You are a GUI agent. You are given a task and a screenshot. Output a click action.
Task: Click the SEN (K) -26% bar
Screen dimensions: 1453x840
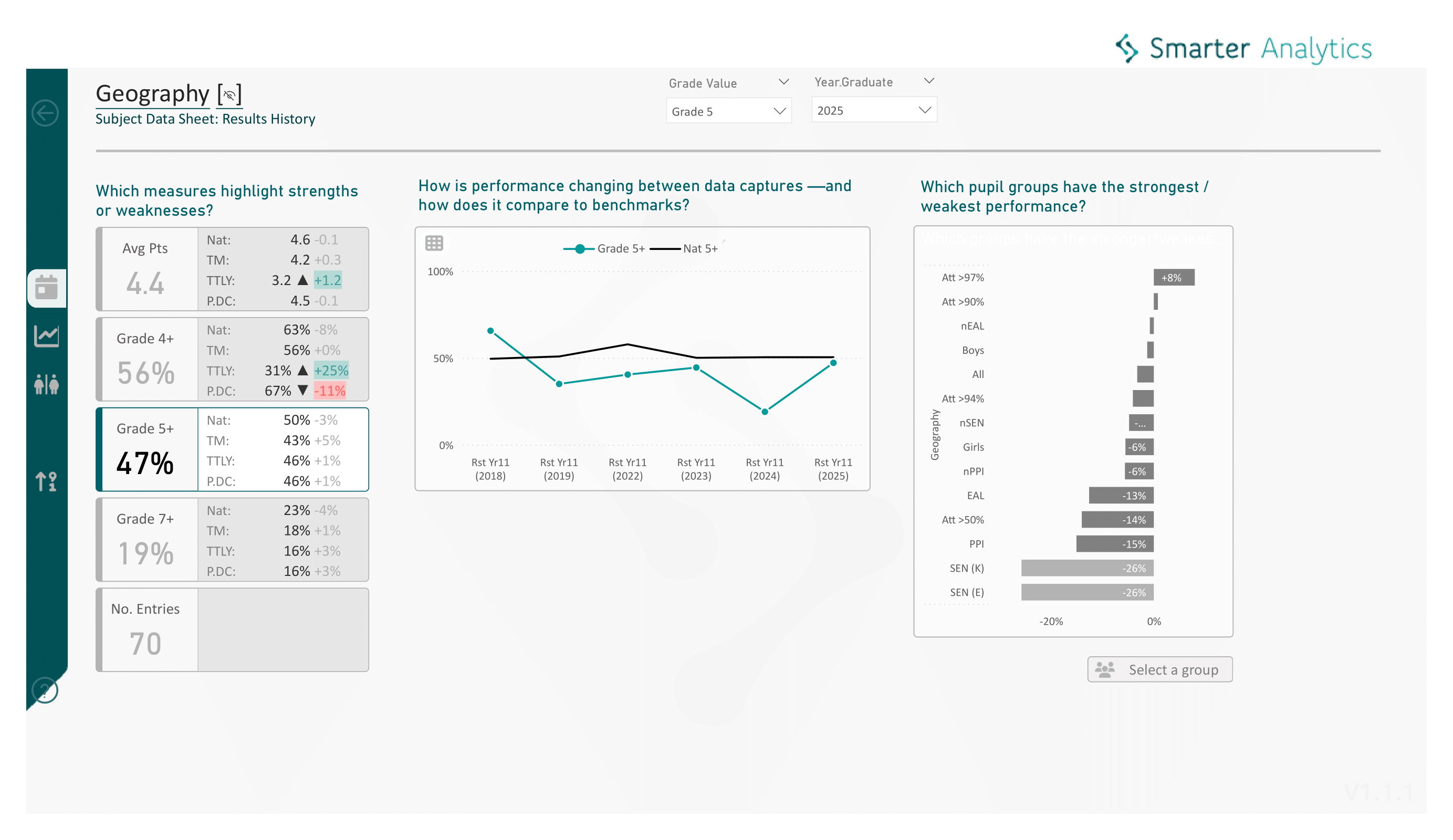click(1087, 568)
